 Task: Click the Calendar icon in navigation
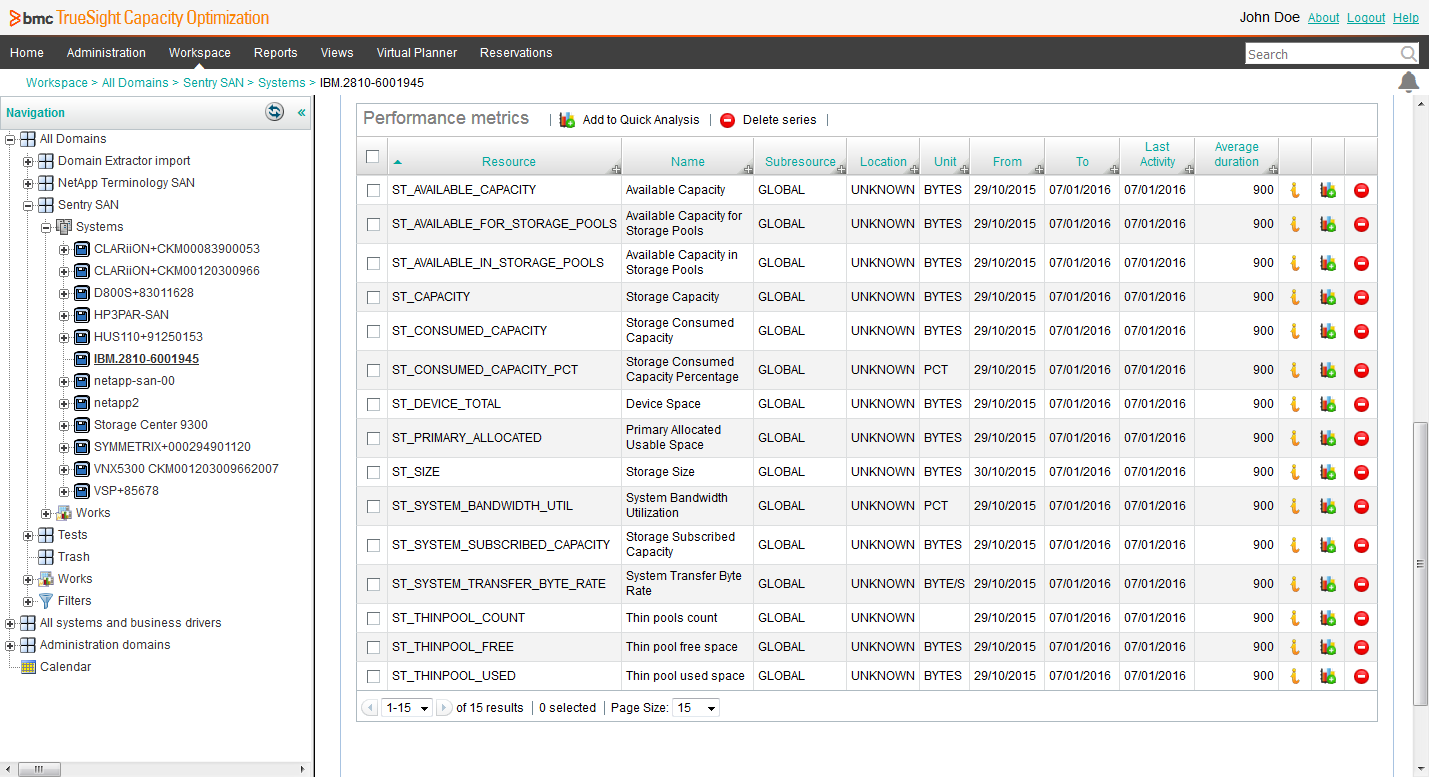click(x=28, y=667)
